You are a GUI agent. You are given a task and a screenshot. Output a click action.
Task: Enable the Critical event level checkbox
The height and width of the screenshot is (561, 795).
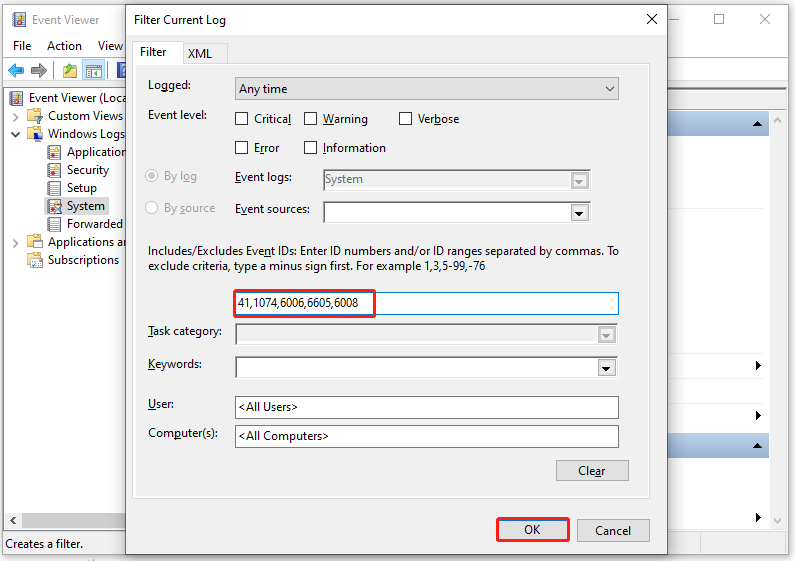(x=242, y=119)
